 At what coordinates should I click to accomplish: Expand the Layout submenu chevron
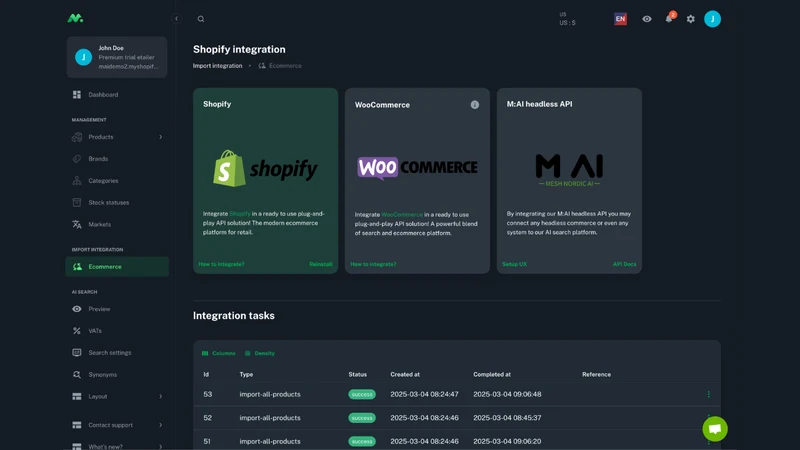160,396
